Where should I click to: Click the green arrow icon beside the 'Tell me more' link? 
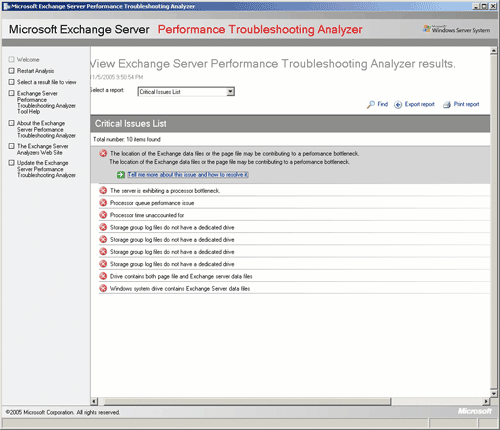point(121,175)
